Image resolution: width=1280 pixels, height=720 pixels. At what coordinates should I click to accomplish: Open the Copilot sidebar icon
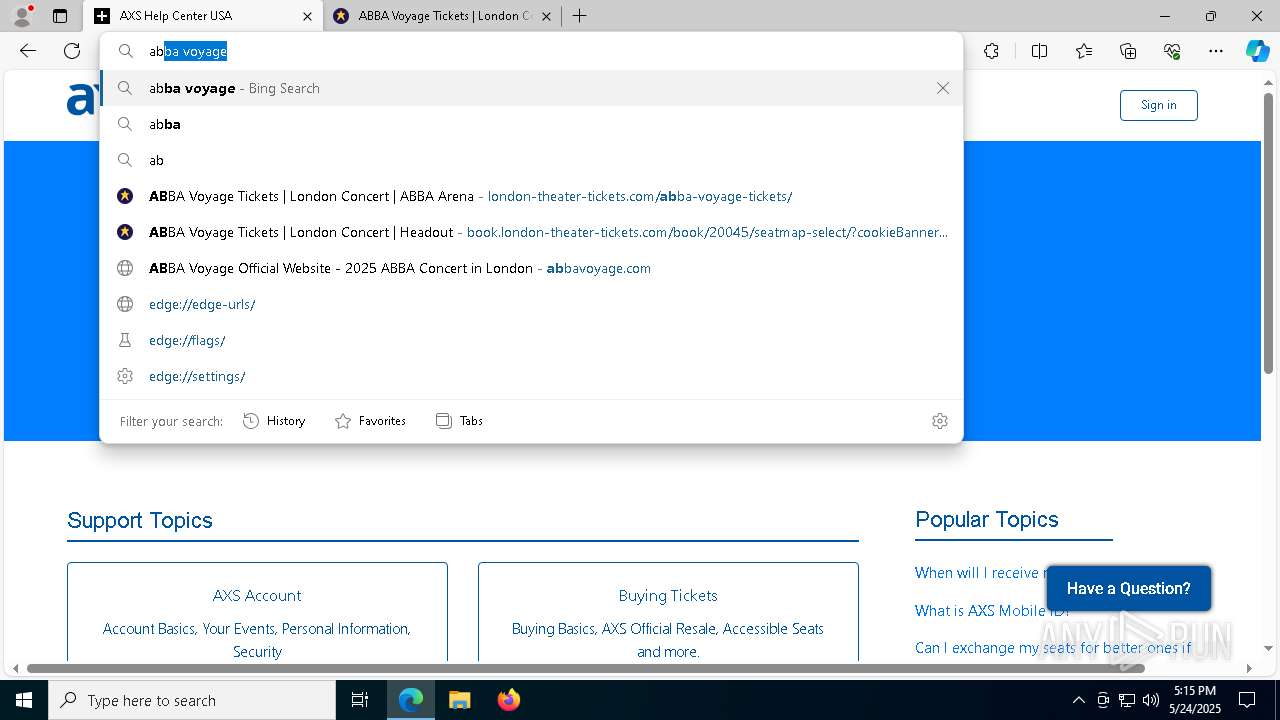tap(1257, 51)
